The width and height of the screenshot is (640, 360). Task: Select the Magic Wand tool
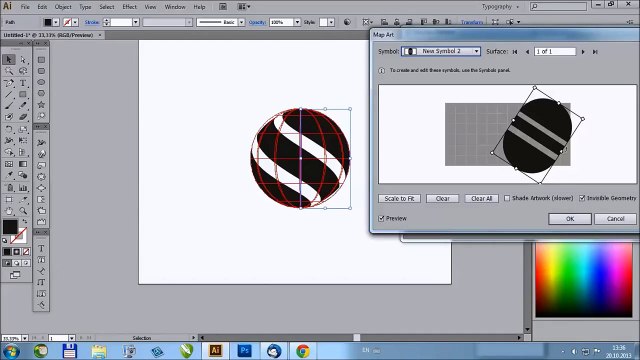9,71
